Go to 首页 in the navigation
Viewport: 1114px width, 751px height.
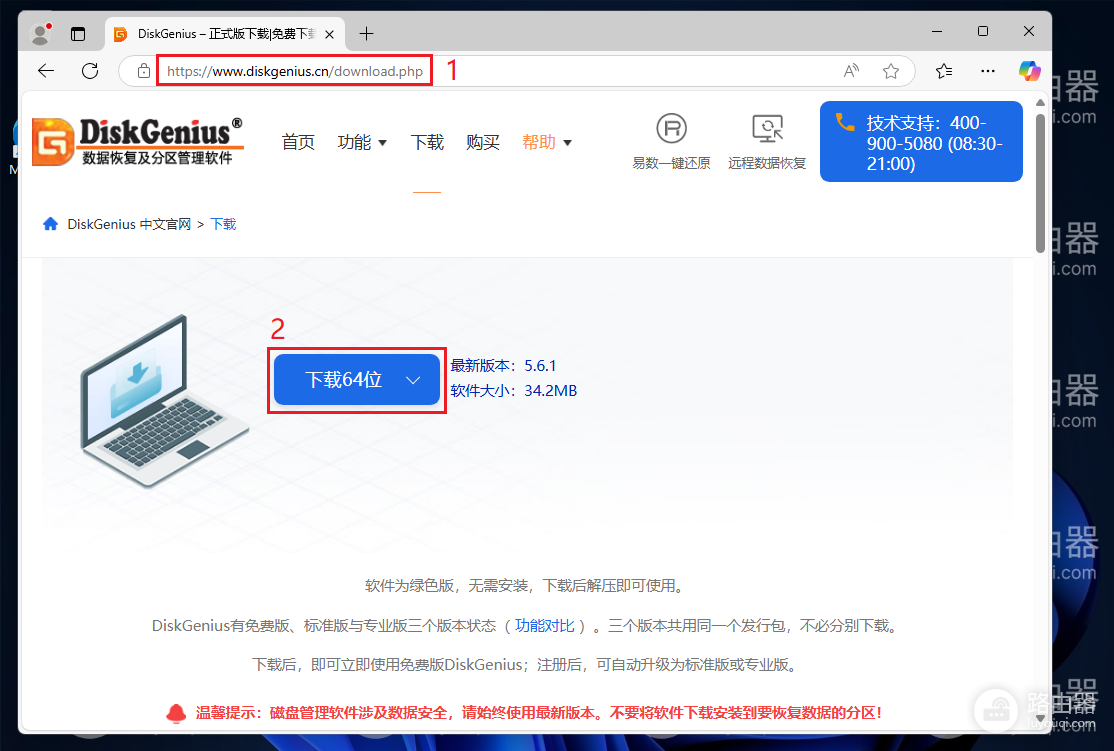point(298,142)
